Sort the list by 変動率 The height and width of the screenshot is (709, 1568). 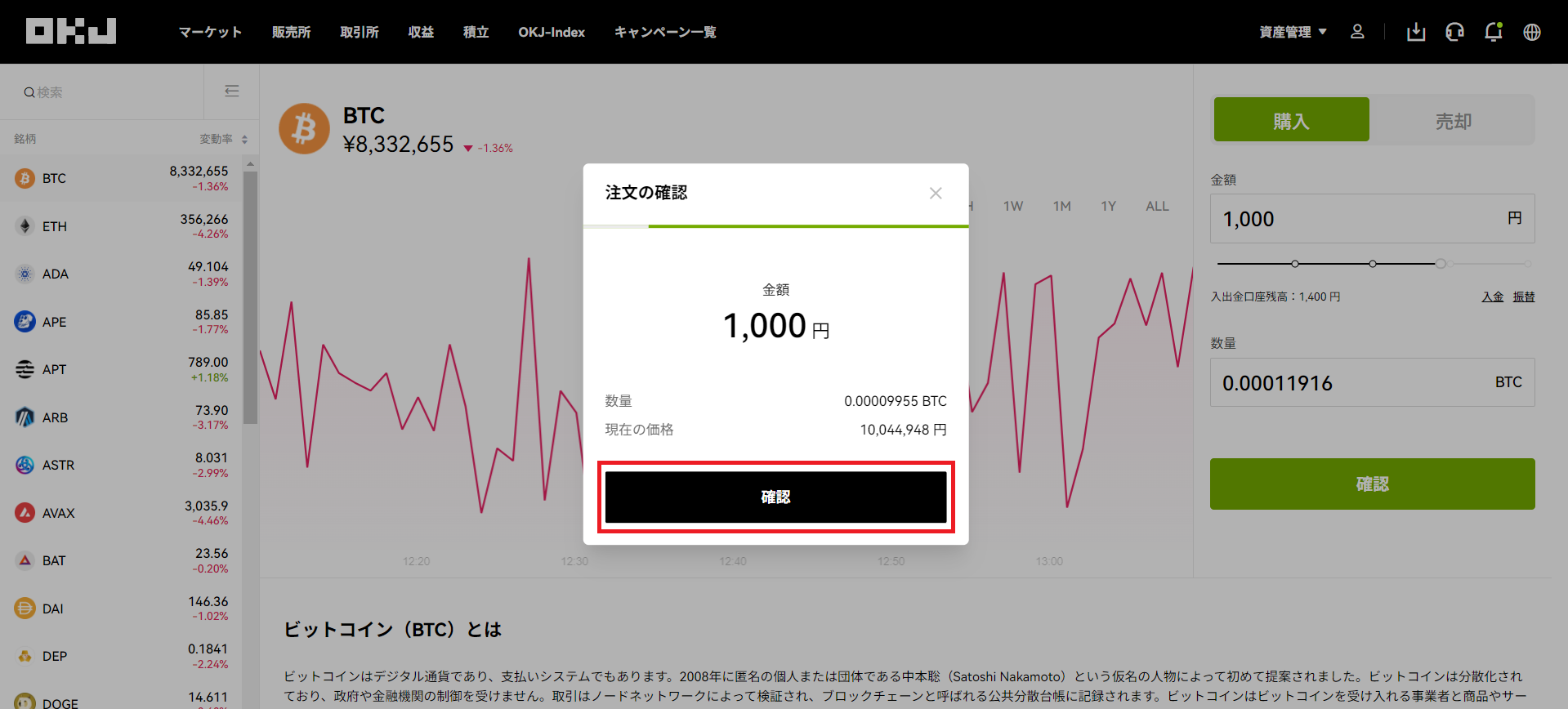[223, 139]
